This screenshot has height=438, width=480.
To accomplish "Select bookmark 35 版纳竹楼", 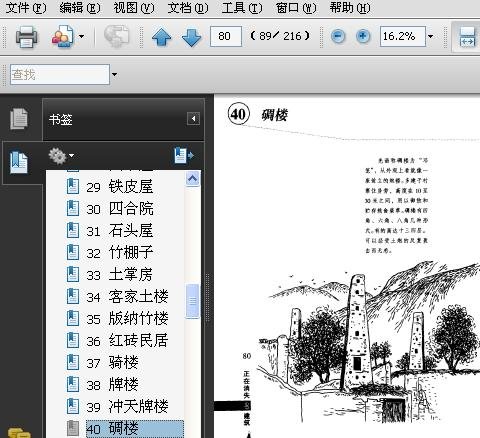I will [x=127, y=319].
